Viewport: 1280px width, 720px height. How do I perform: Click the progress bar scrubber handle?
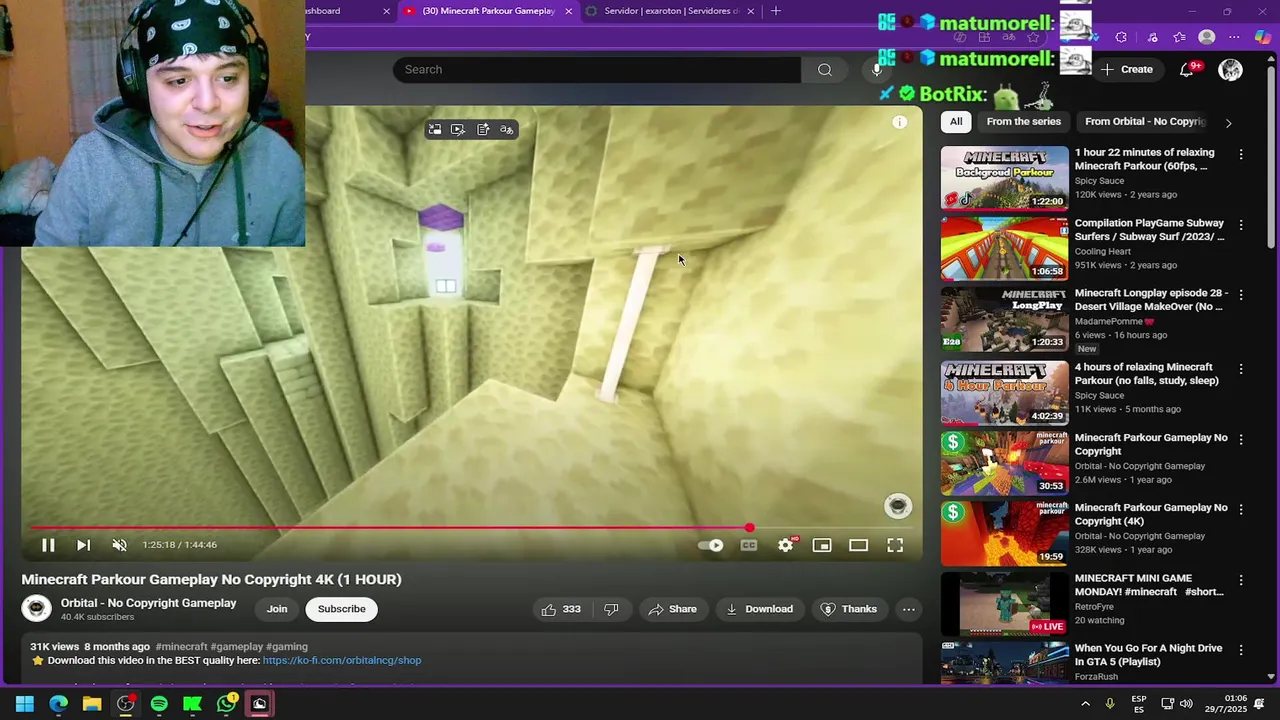point(750,527)
